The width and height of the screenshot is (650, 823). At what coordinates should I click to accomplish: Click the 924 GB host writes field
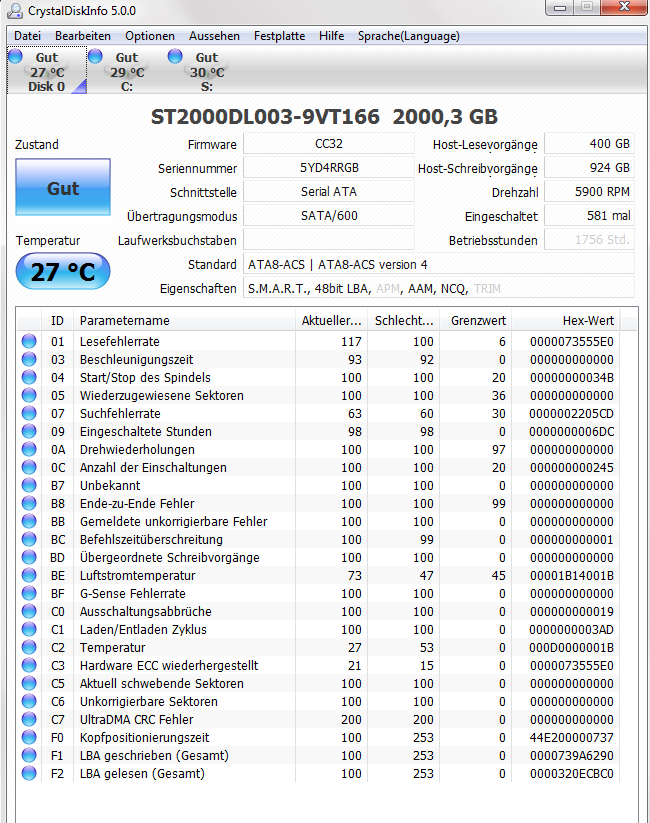[x=589, y=168]
